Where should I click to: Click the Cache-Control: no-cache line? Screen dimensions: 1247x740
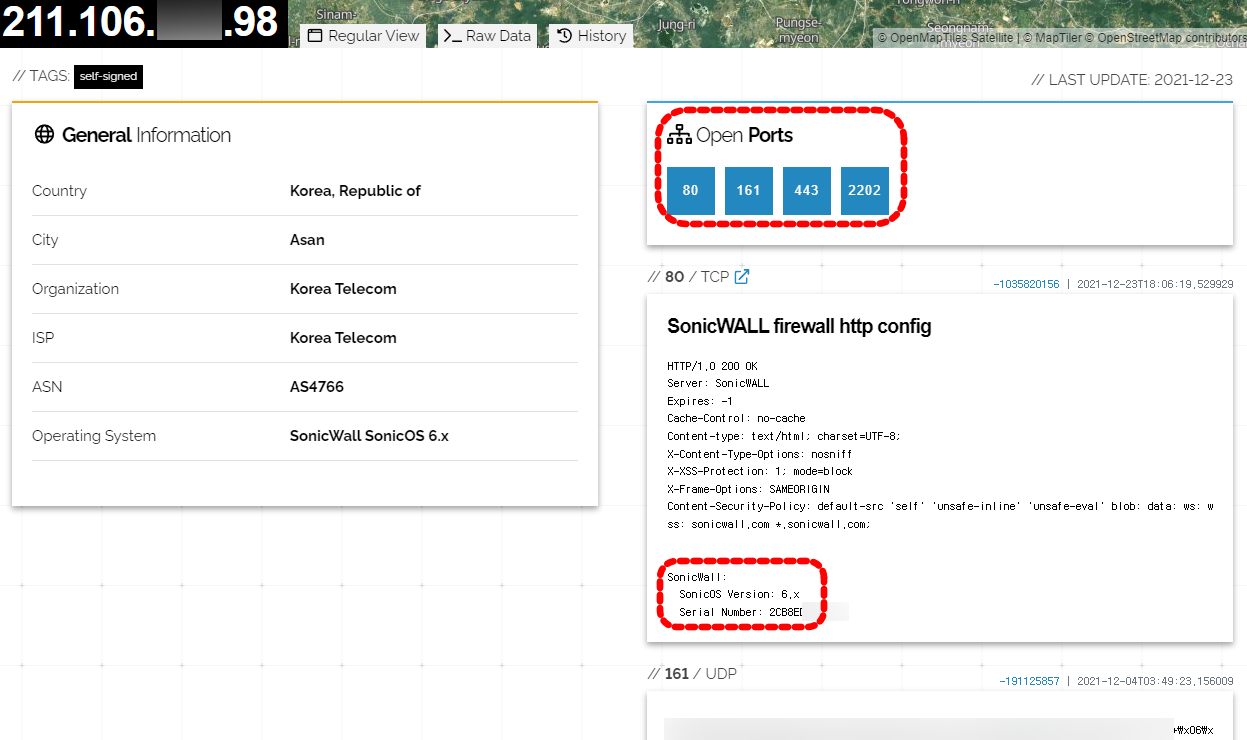point(736,418)
